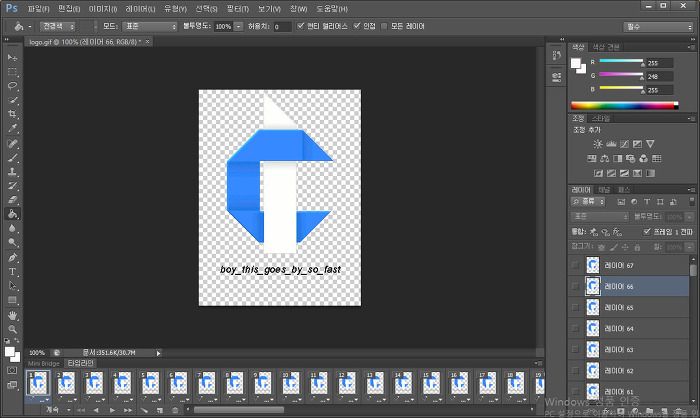
Task: Add Color Balance adjustment icon
Action: pyautogui.click(x=604, y=159)
